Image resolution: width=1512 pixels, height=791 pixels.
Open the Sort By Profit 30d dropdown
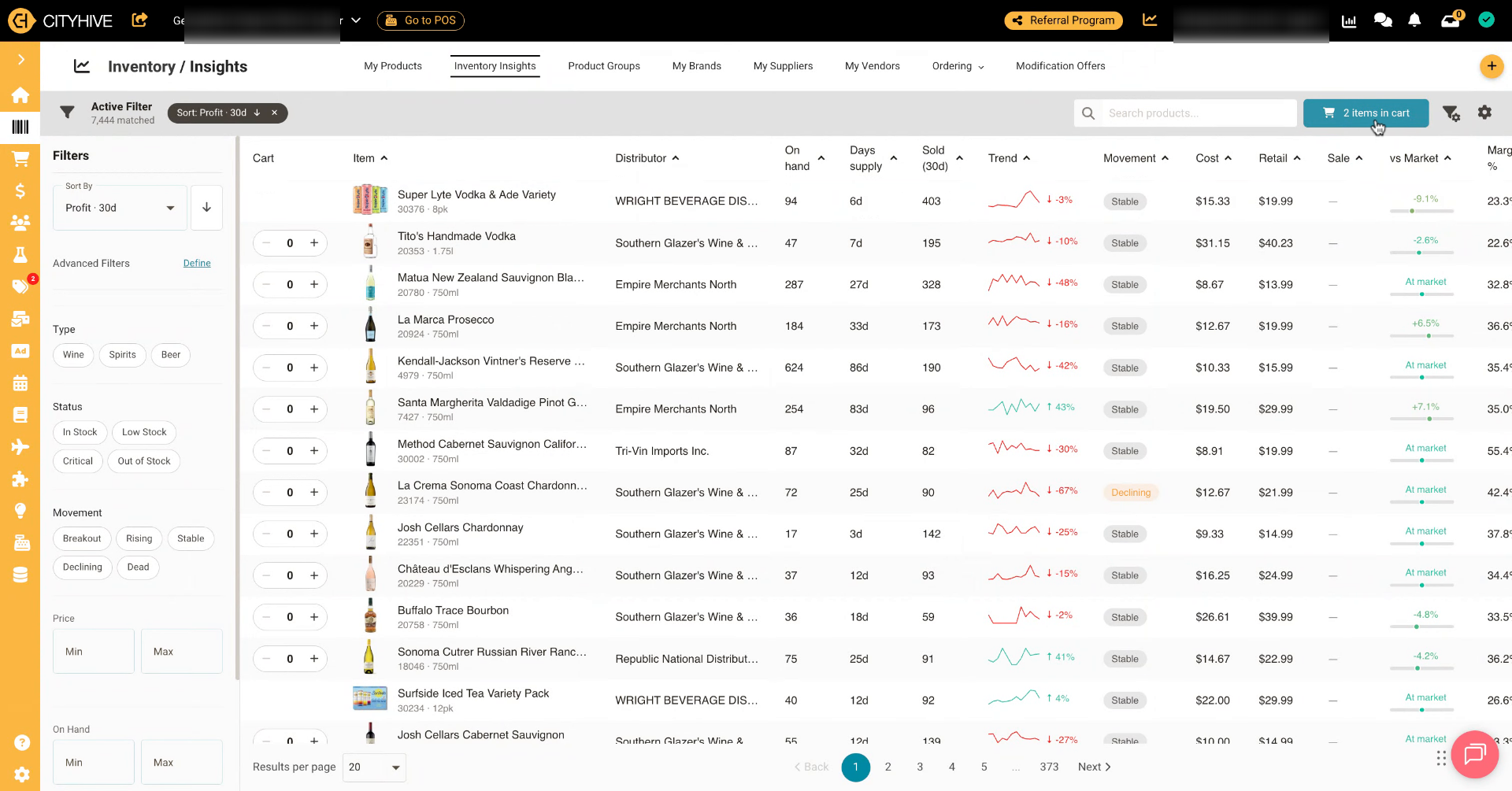[120, 208]
